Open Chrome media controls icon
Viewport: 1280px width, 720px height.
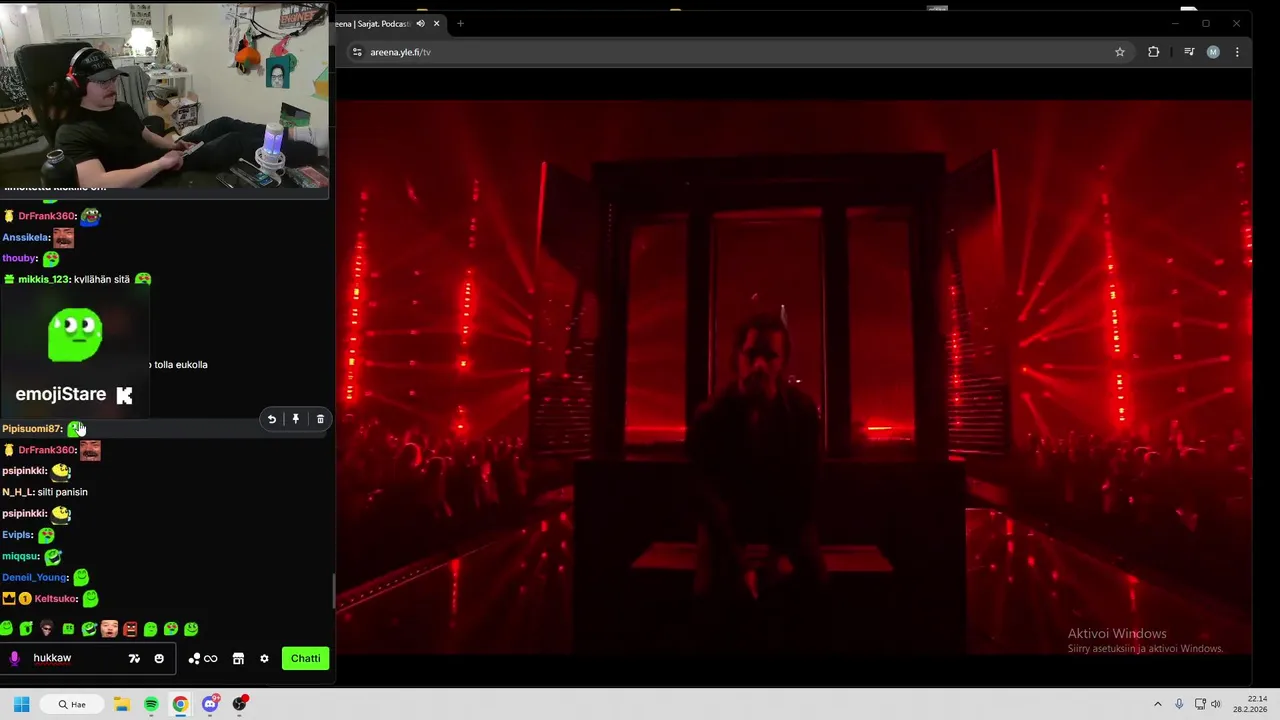point(1189,52)
